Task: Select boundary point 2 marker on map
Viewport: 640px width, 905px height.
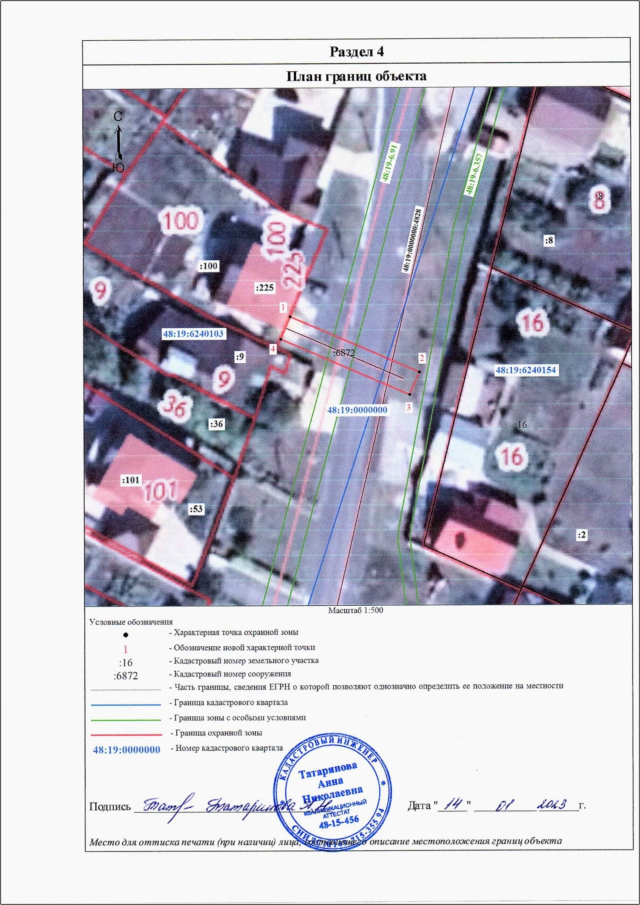Action: click(x=422, y=359)
